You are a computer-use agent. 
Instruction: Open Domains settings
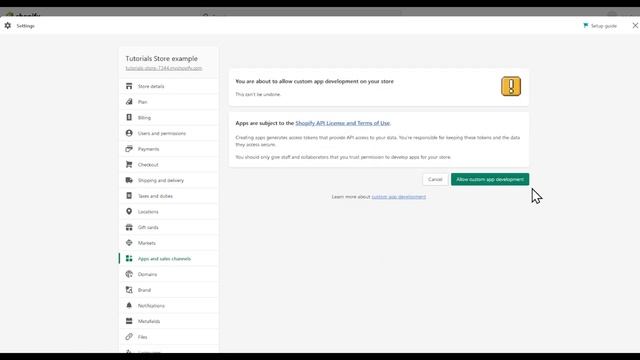(169, 274)
